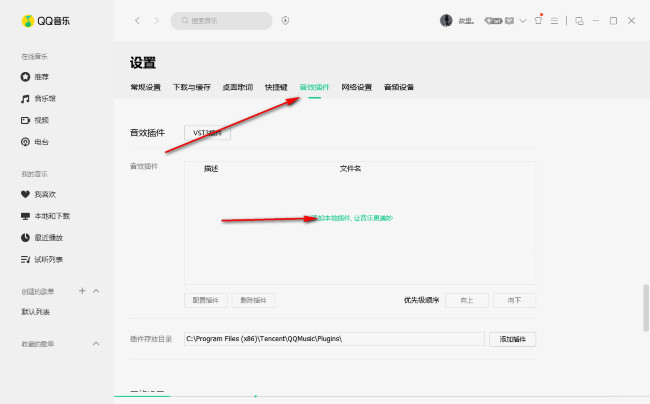This screenshot has height=404, width=650.
Task: Click the settings page vertical scrollbar
Action: 646,306
